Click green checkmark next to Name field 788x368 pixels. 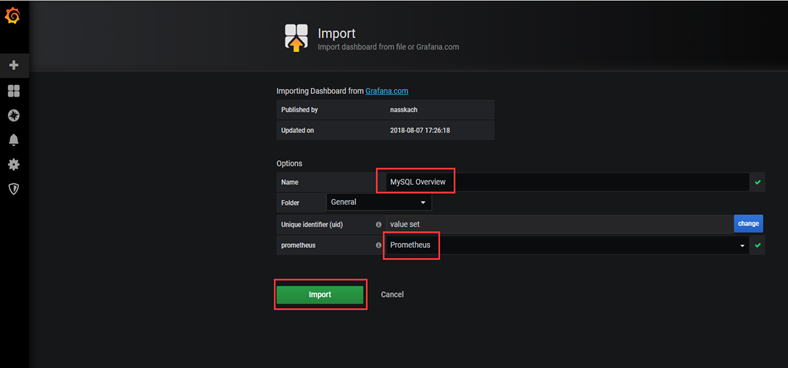(758, 182)
